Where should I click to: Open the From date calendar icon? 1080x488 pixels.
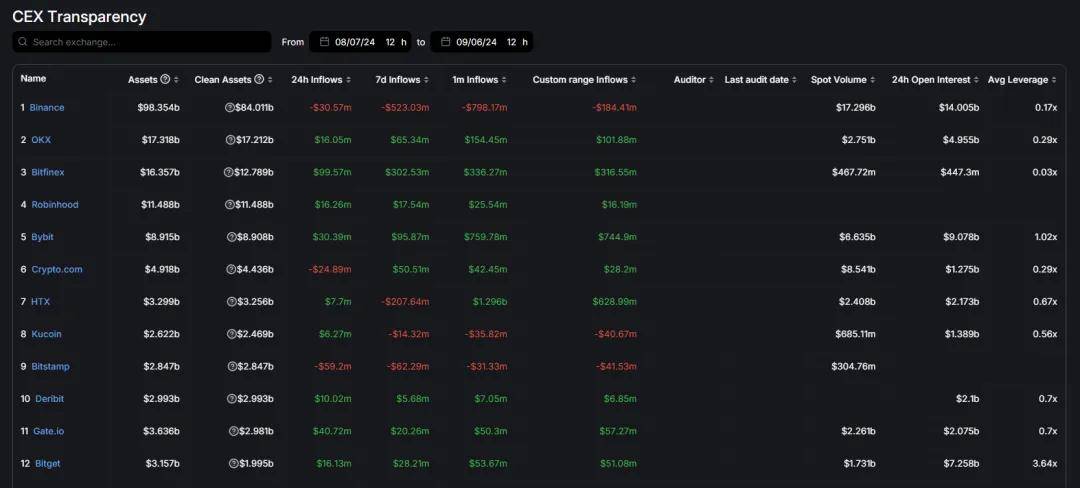324,42
